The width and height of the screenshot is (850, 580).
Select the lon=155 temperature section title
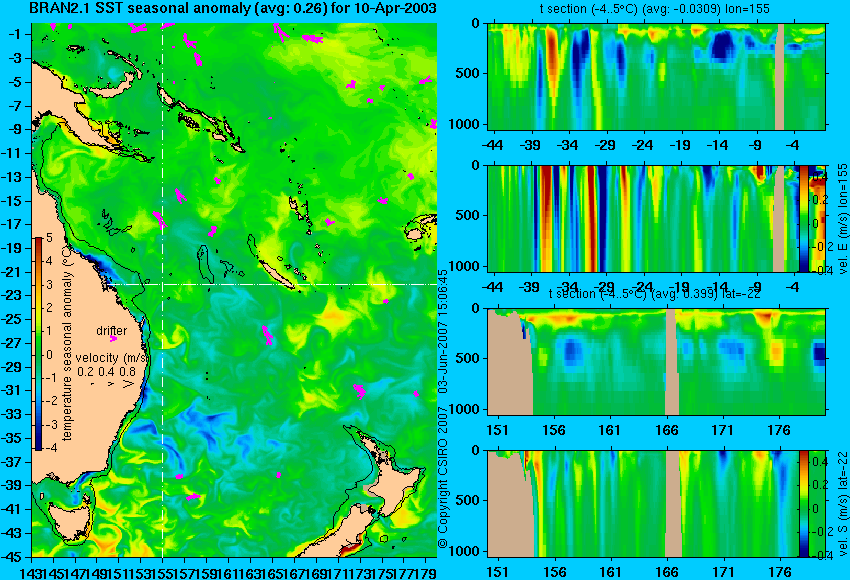(654, 9)
